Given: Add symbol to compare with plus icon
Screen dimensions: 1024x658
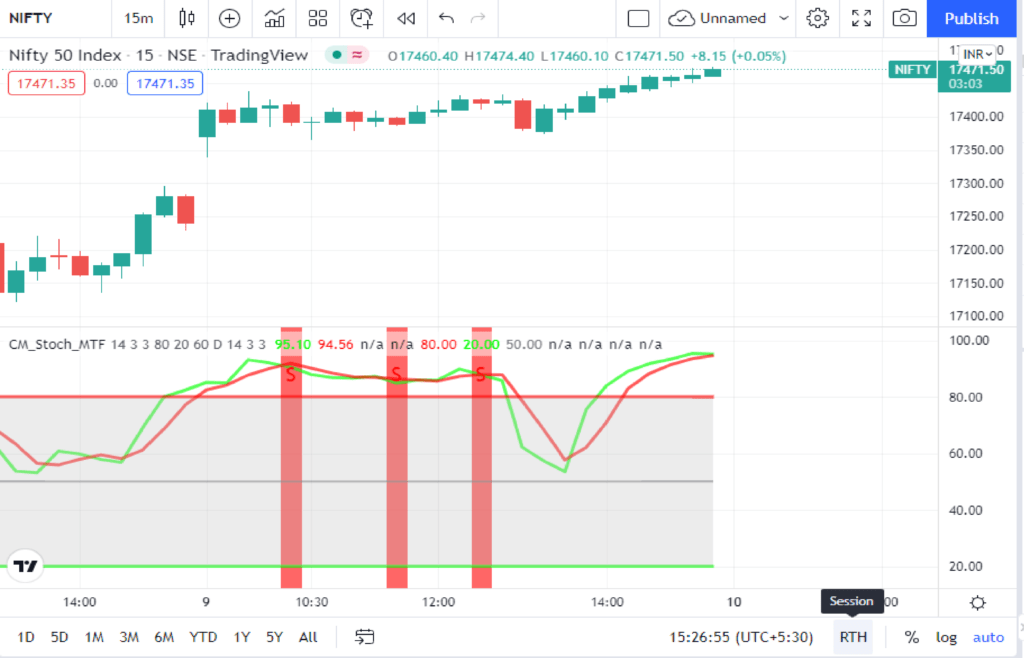Looking at the screenshot, I should (229, 18).
